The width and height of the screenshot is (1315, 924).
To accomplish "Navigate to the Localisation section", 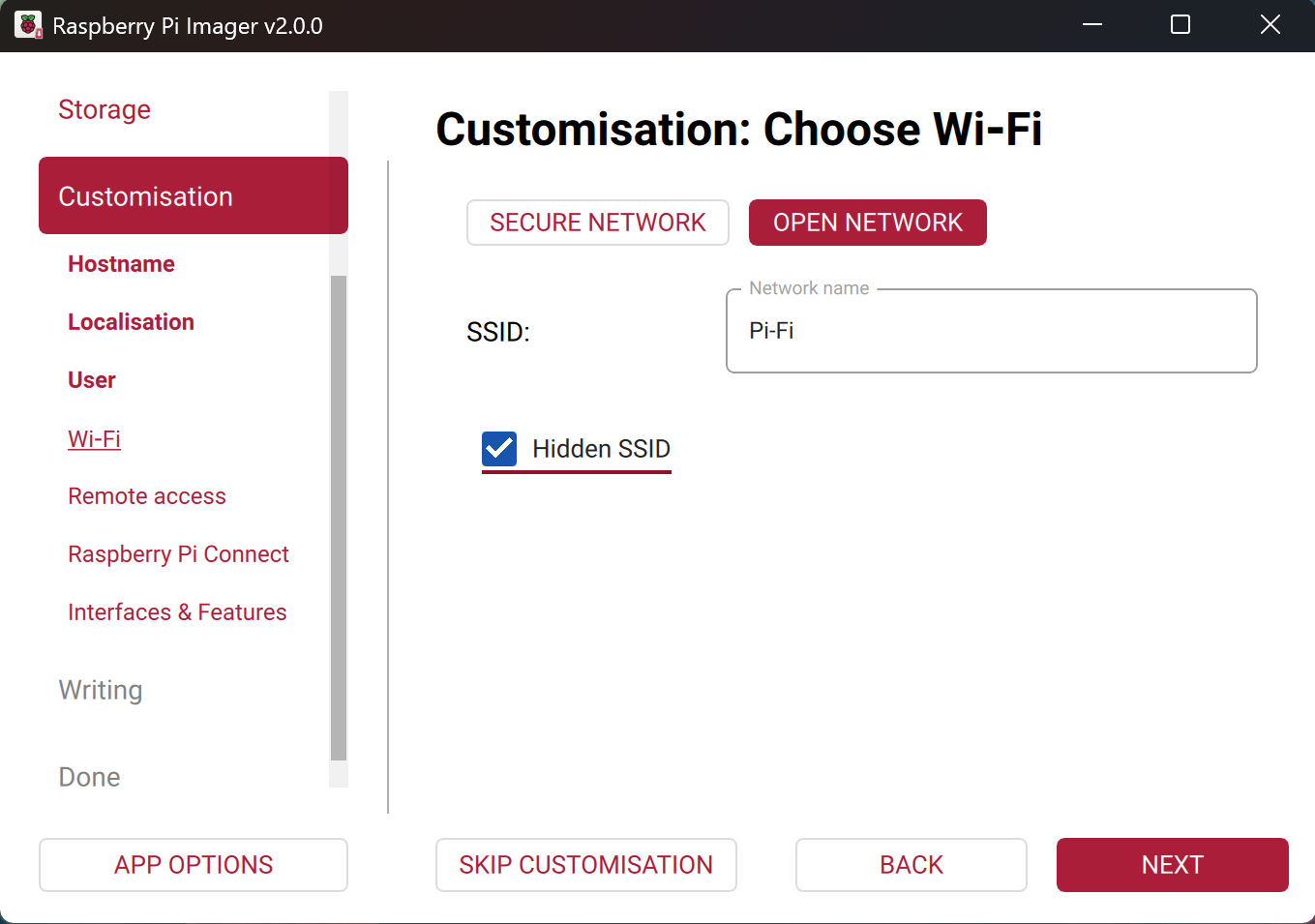I will point(131,322).
